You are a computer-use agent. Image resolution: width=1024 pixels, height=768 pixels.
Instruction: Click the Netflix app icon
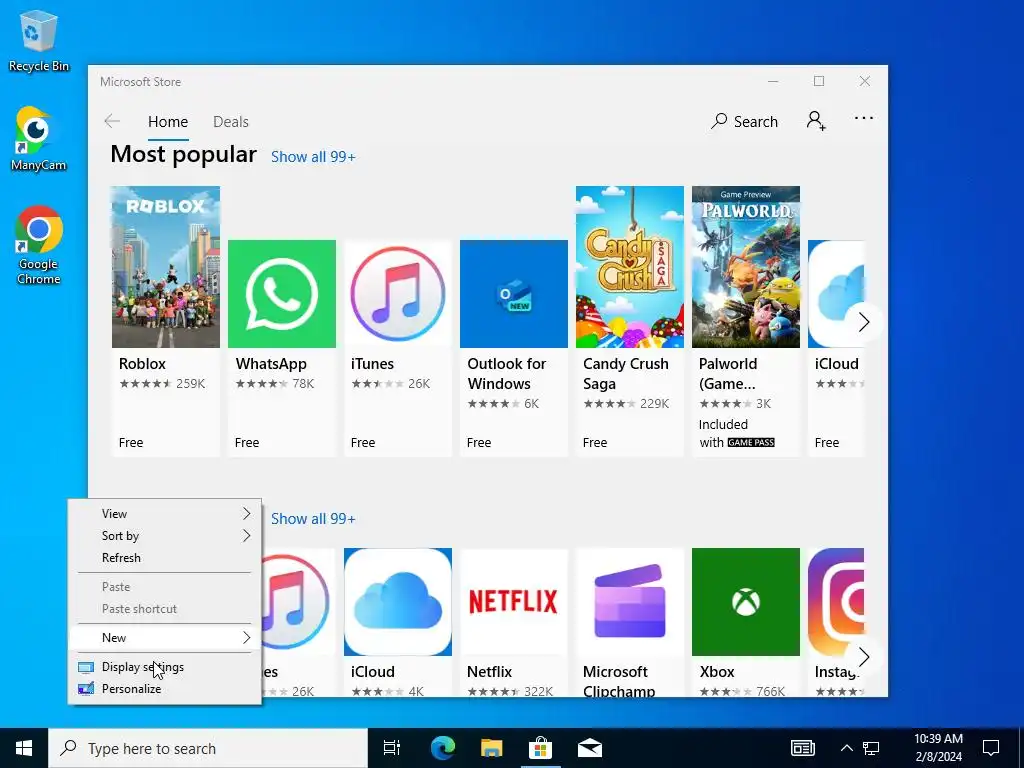click(514, 601)
